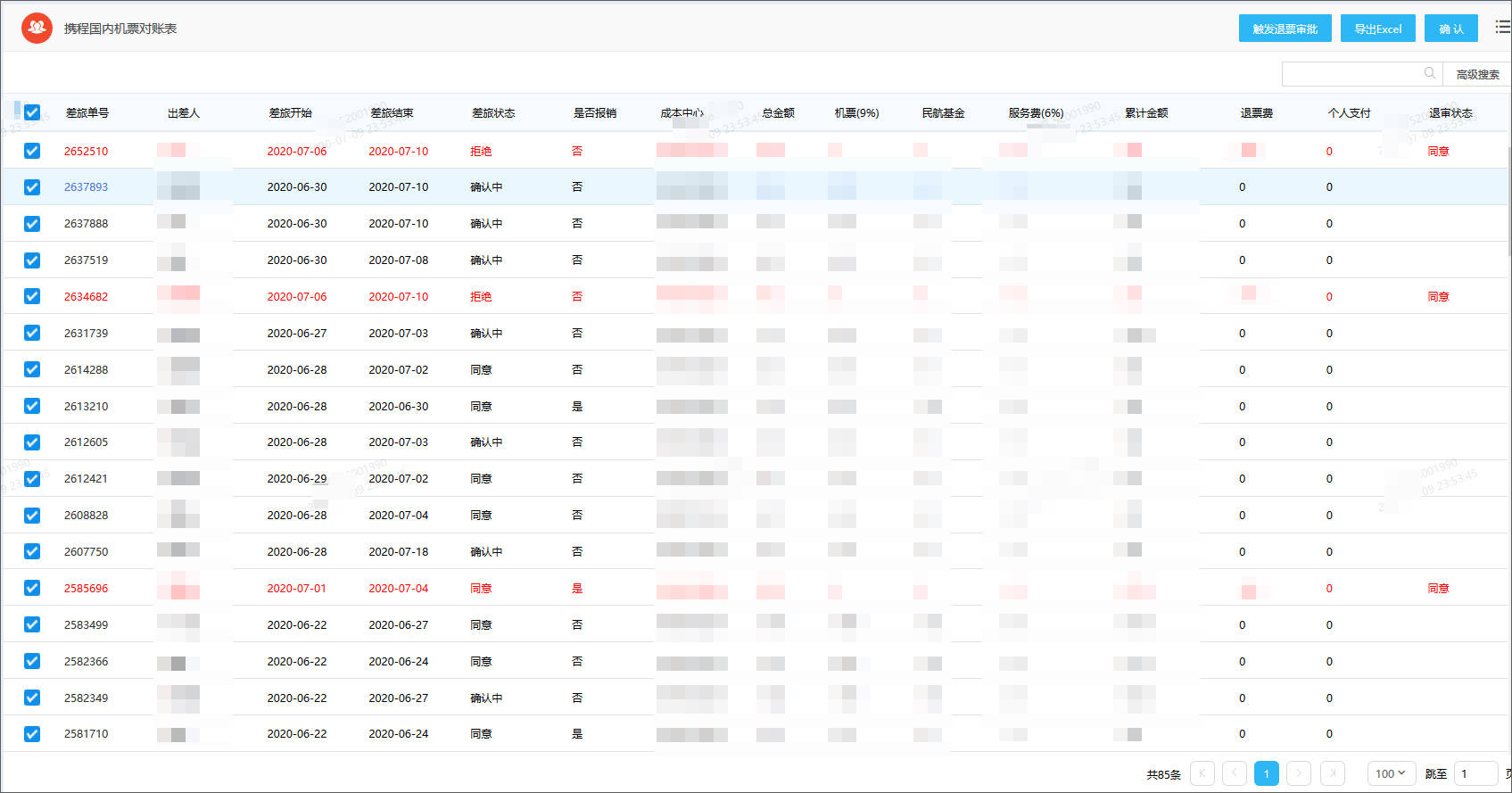1512x793 pixels.
Task: Click the blue 确认 button
Action: tap(1450, 29)
